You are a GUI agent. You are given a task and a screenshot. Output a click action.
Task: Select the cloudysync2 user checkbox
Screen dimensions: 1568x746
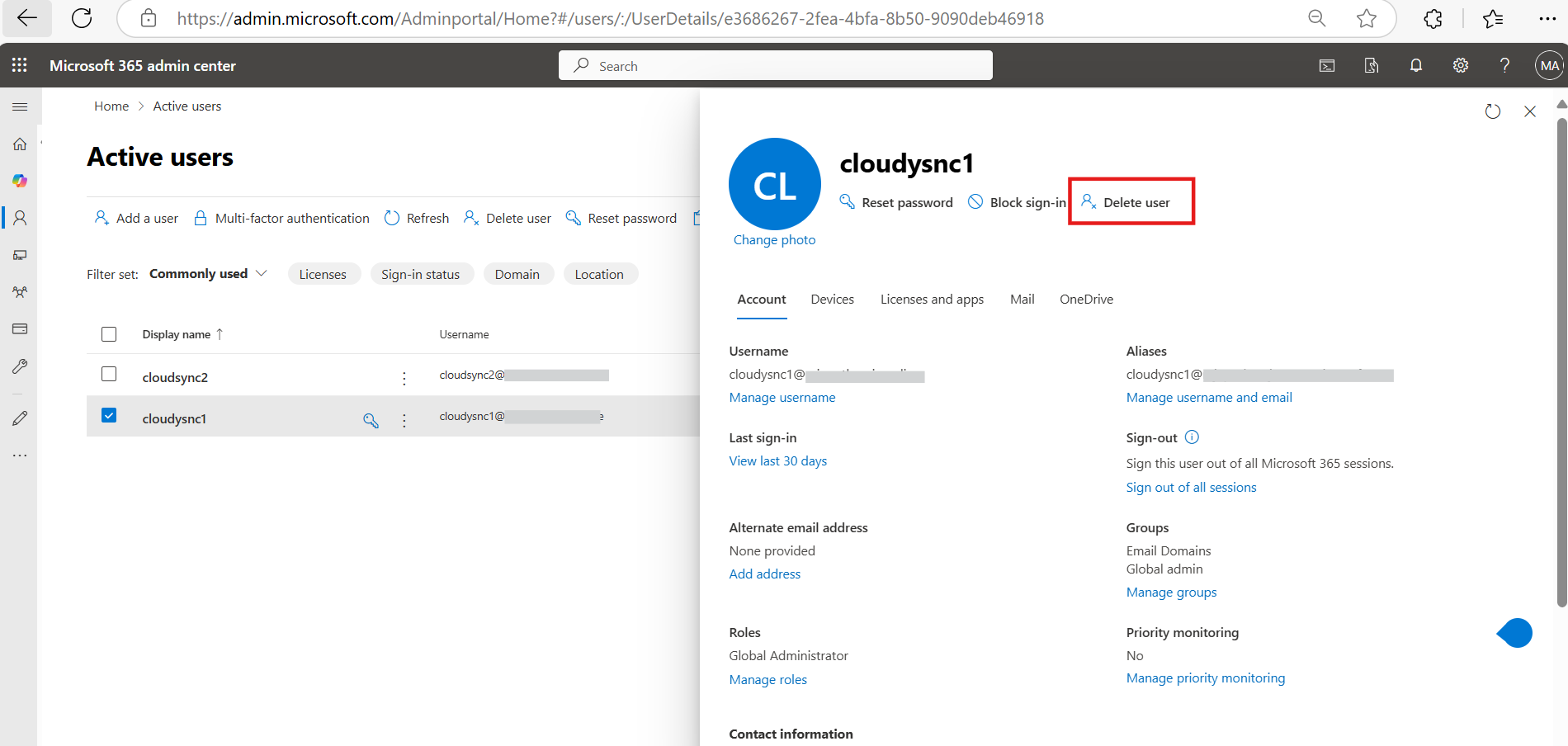click(108, 373)
